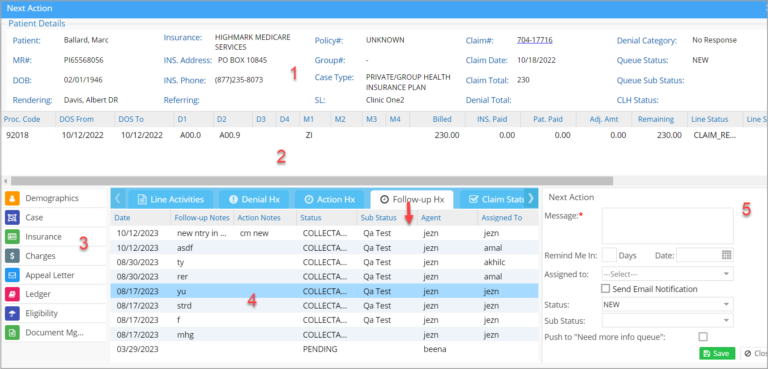
Task: Click the horizontal scrollbar under charges grid
Action: (x=312, y=181)
